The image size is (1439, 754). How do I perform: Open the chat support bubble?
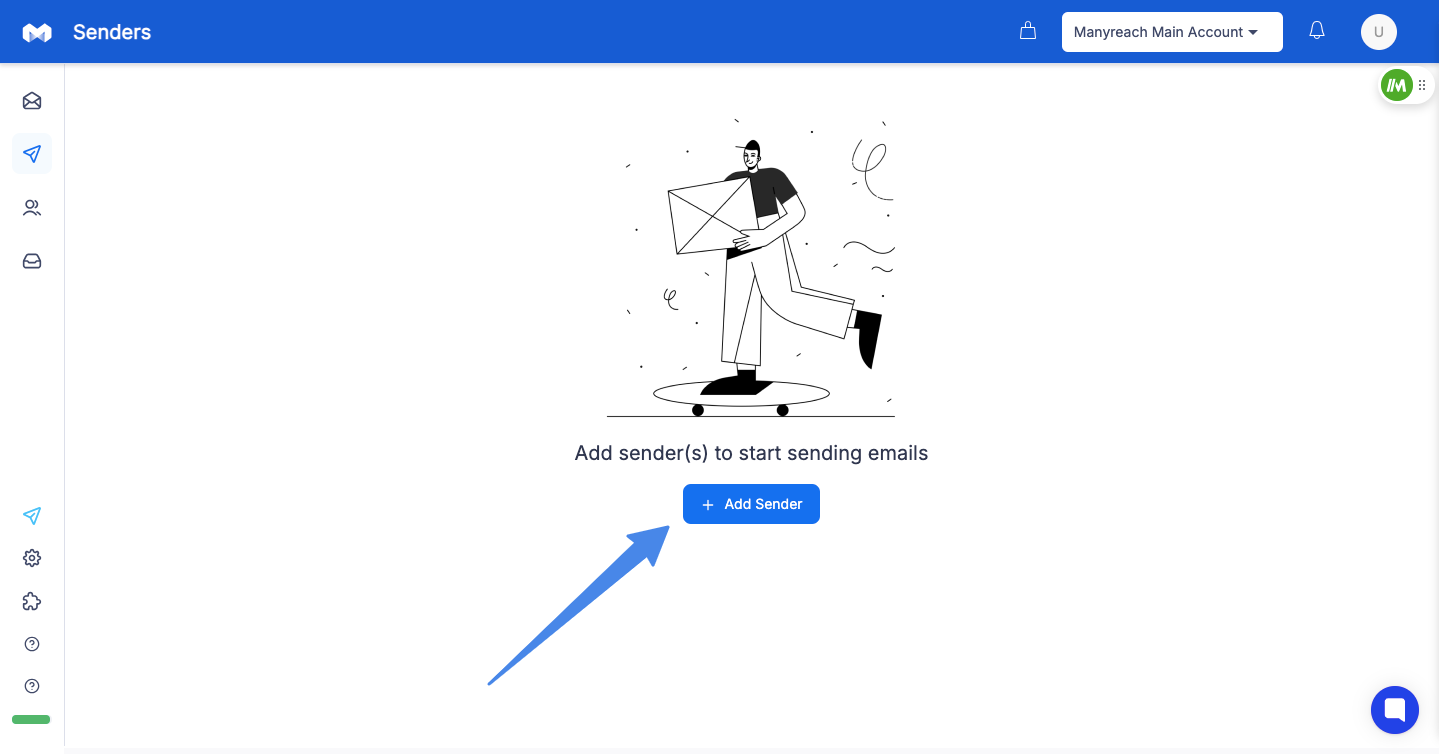[x=1395, y=710]
